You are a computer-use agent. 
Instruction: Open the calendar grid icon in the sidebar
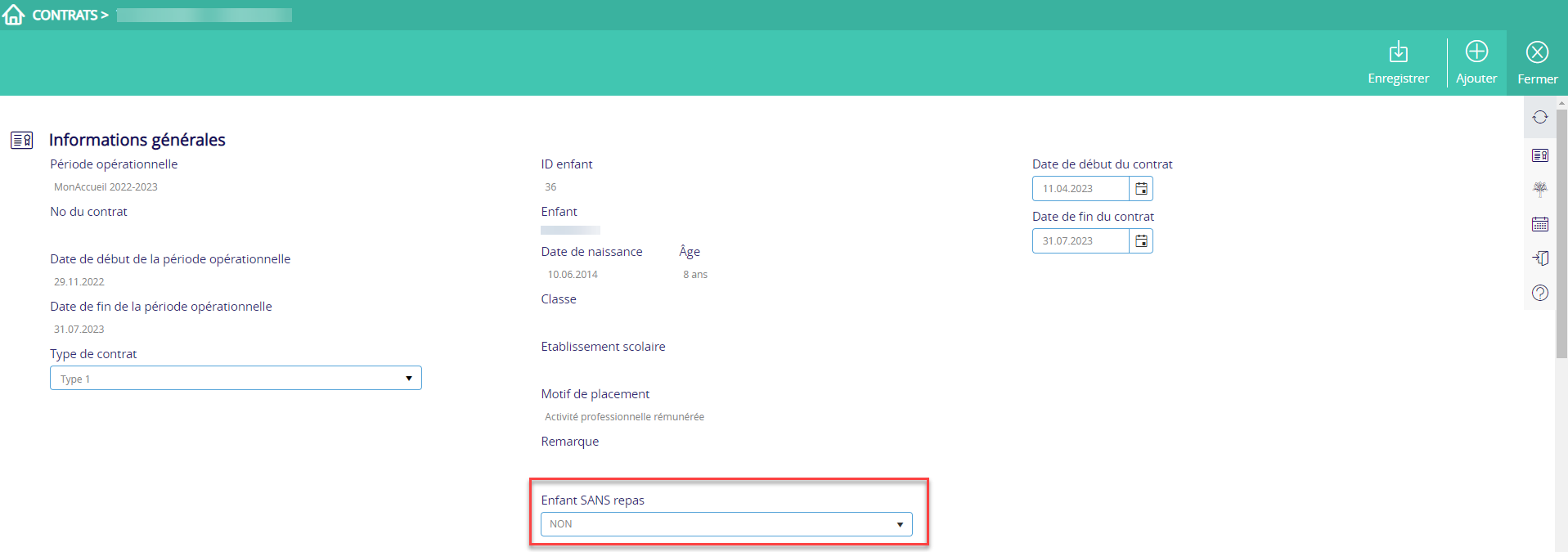(1539, 224)
